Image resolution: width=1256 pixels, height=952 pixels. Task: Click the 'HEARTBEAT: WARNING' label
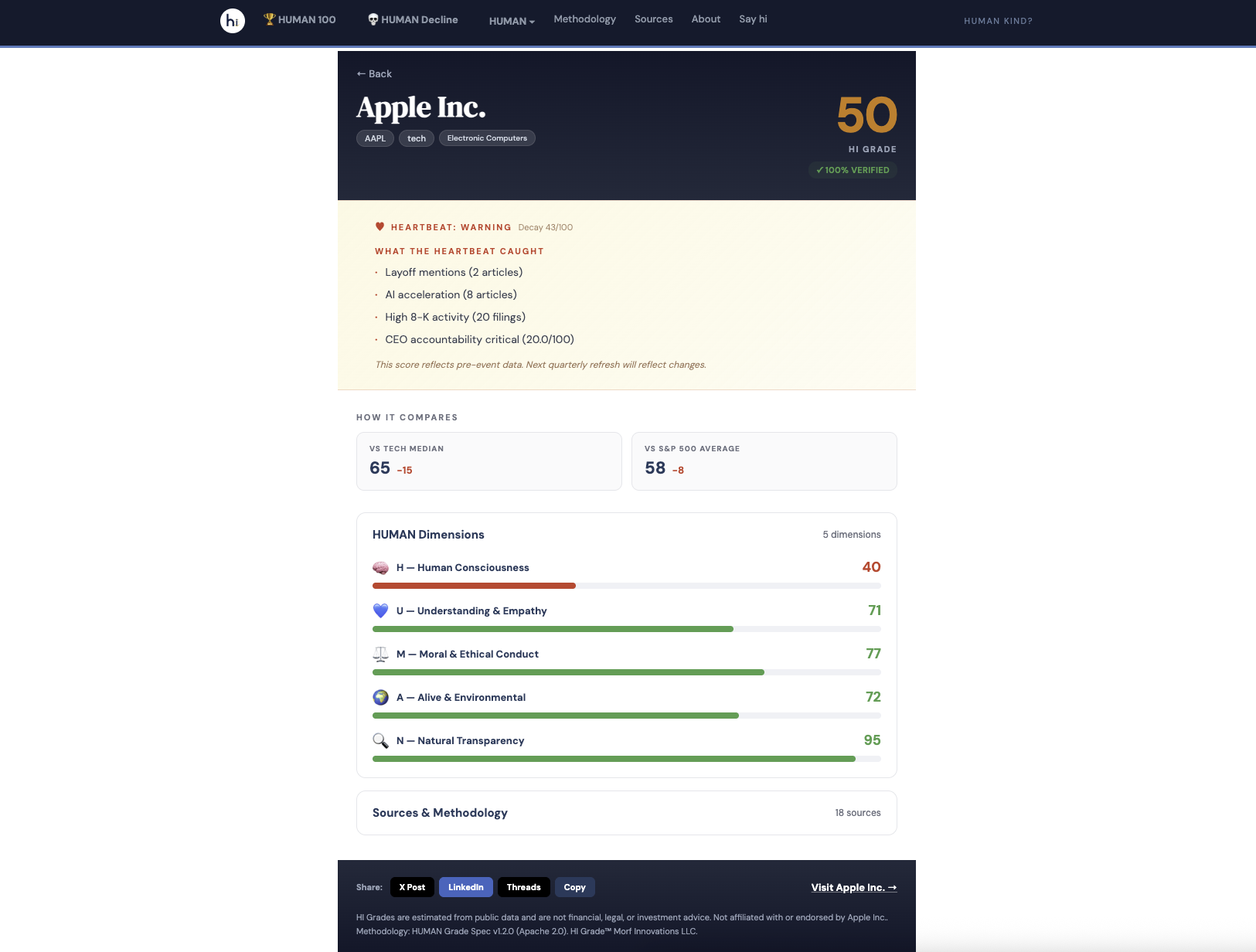451,227
